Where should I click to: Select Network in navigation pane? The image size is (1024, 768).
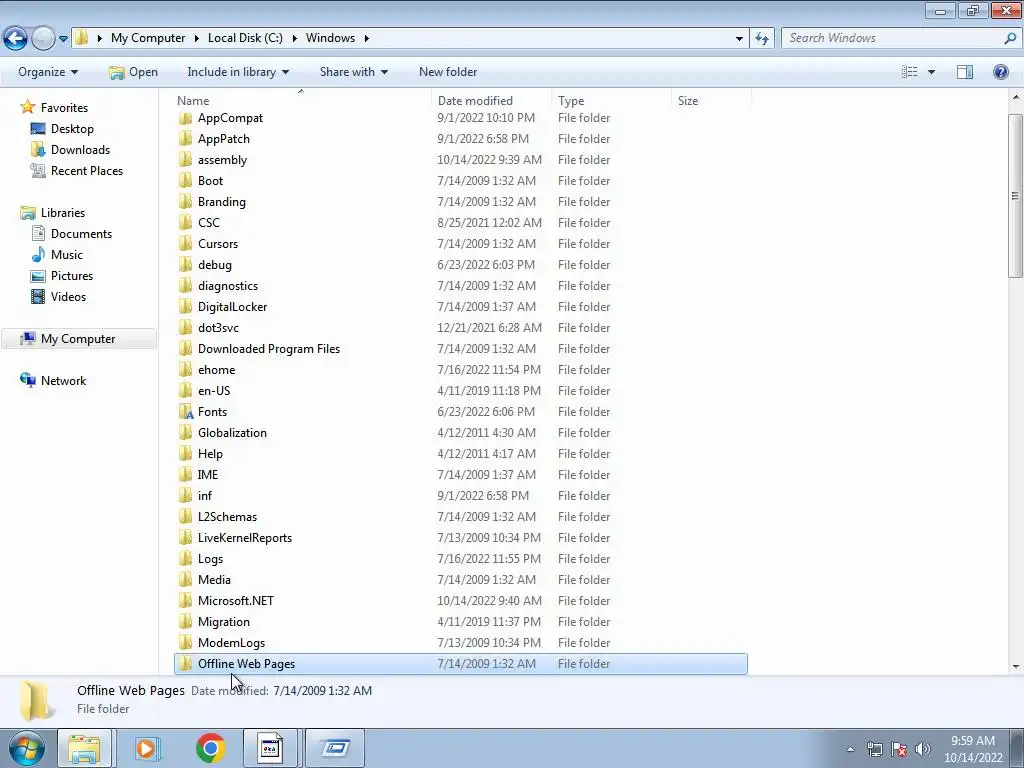point(63,381)
